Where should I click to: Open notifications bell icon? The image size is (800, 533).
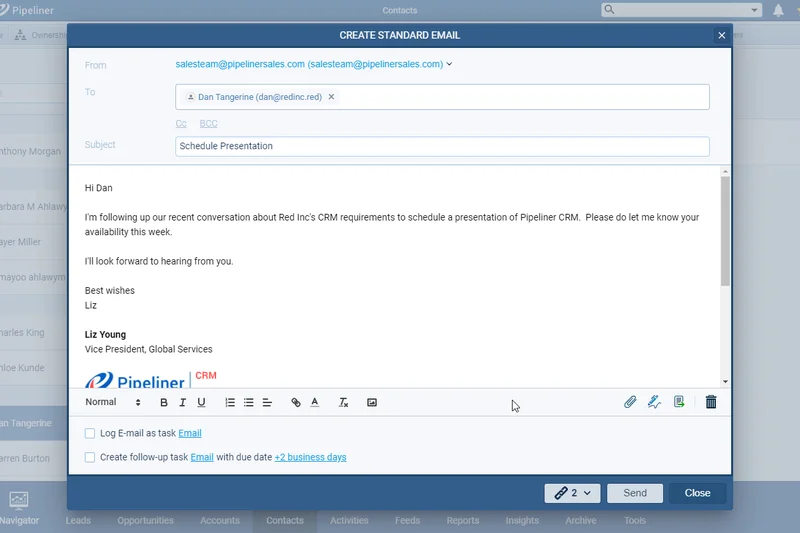(778, 10)
